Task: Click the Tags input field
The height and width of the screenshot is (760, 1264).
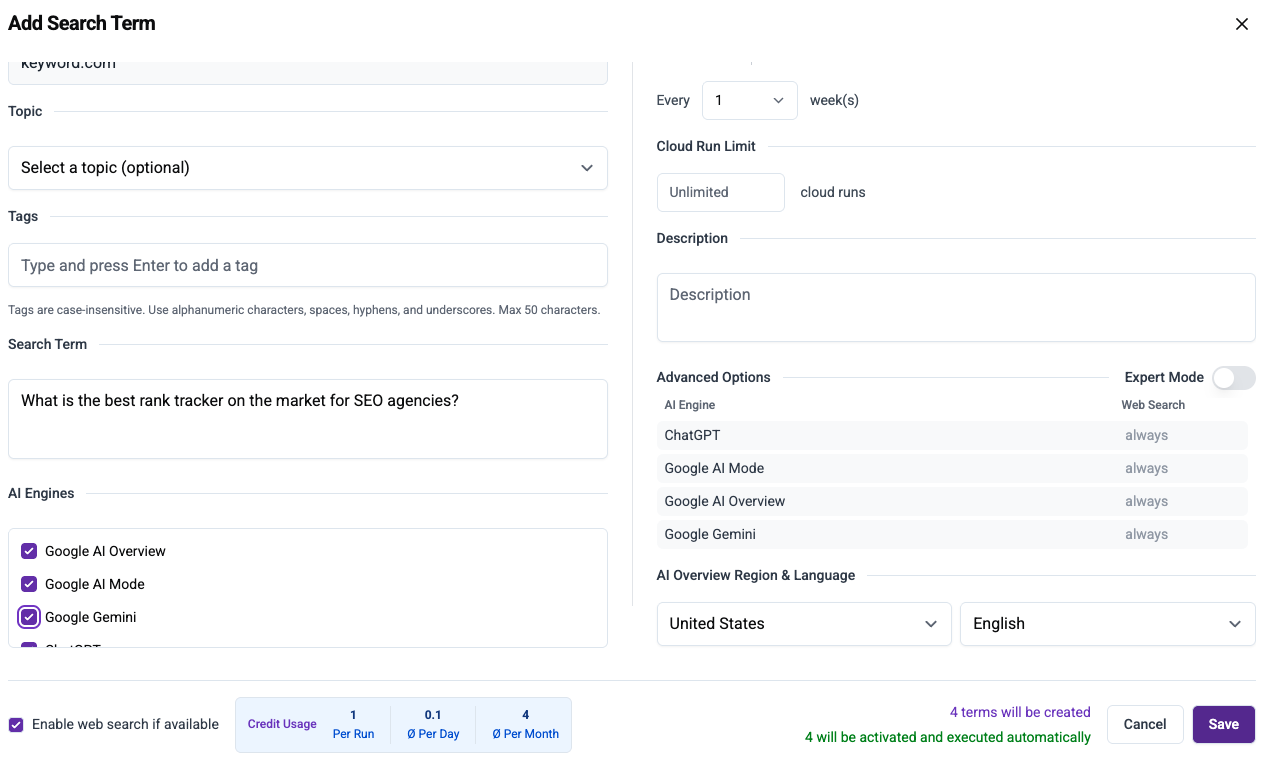Action: tap(308, 265)
